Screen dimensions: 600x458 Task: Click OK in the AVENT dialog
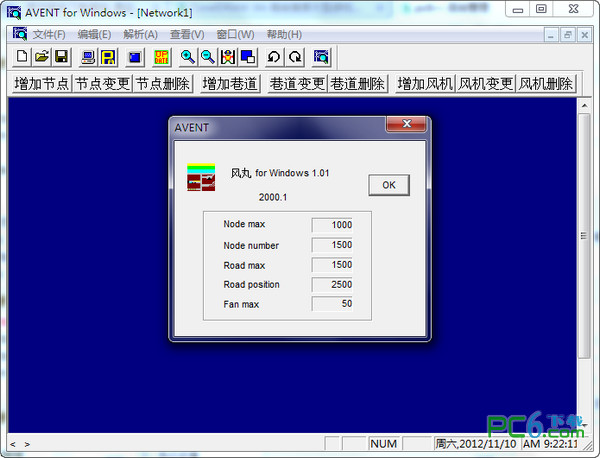click(x=389, y=185)
